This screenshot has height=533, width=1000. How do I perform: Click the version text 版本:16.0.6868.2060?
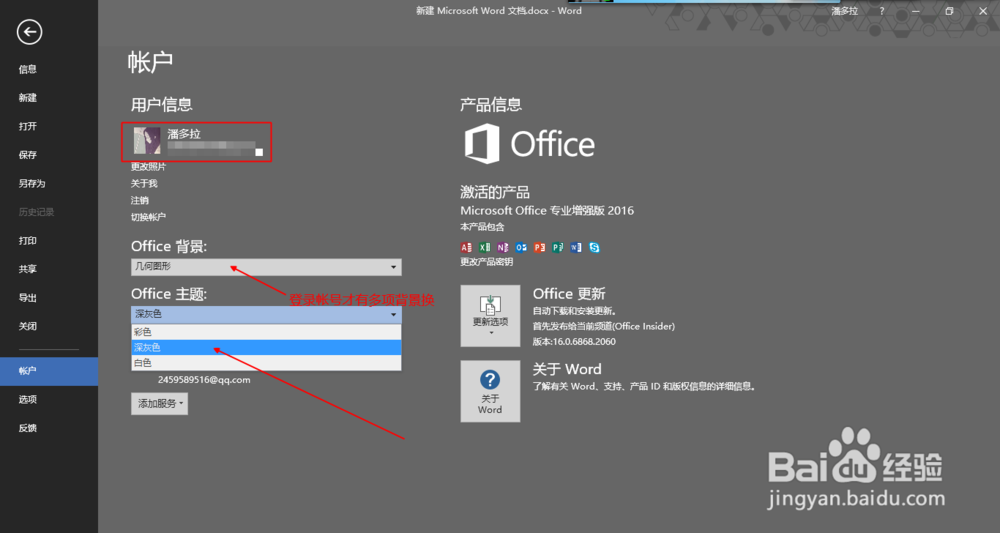click(574, 342)
